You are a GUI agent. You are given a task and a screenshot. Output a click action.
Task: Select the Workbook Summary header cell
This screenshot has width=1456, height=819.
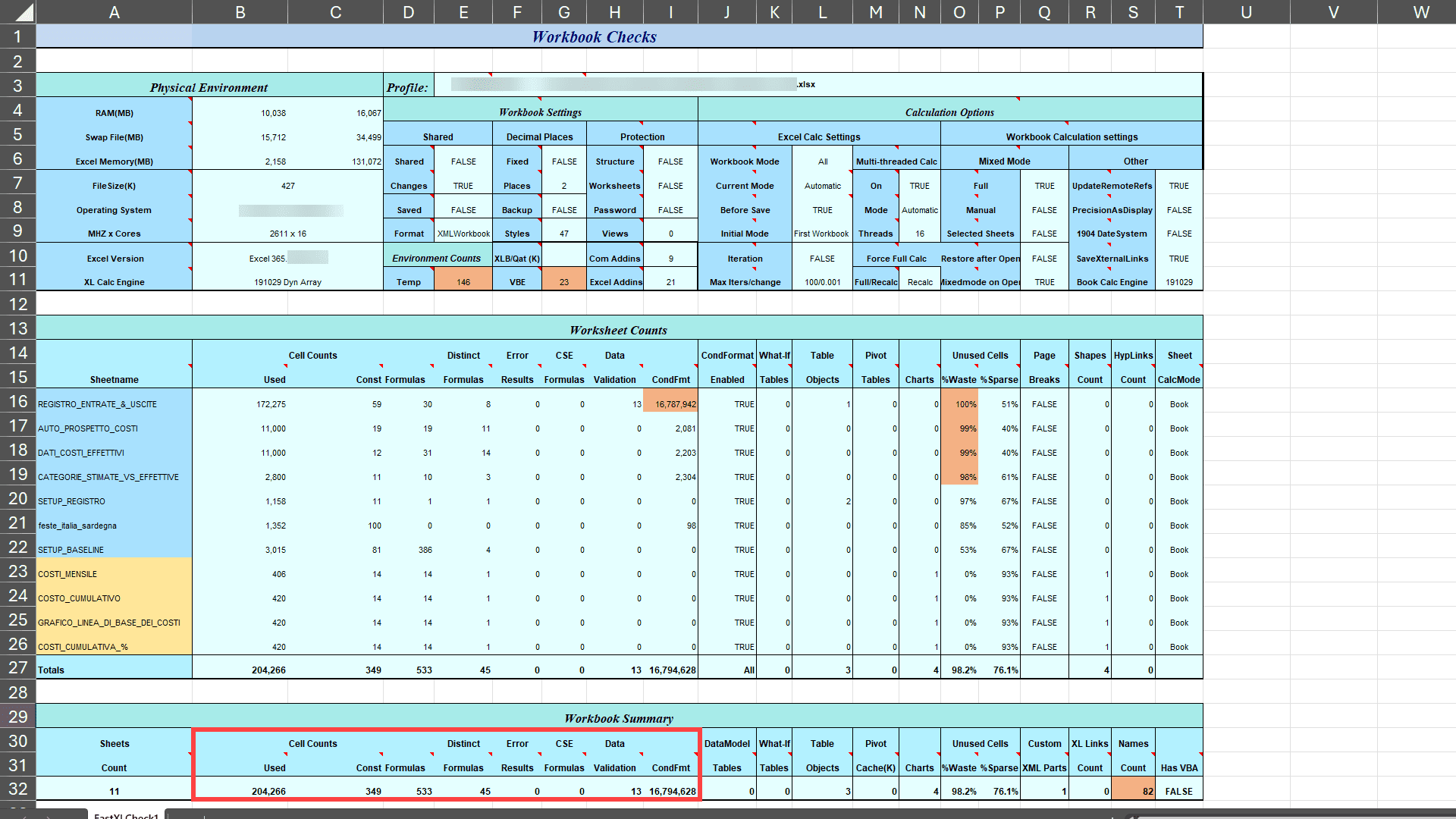pos(618,718)
